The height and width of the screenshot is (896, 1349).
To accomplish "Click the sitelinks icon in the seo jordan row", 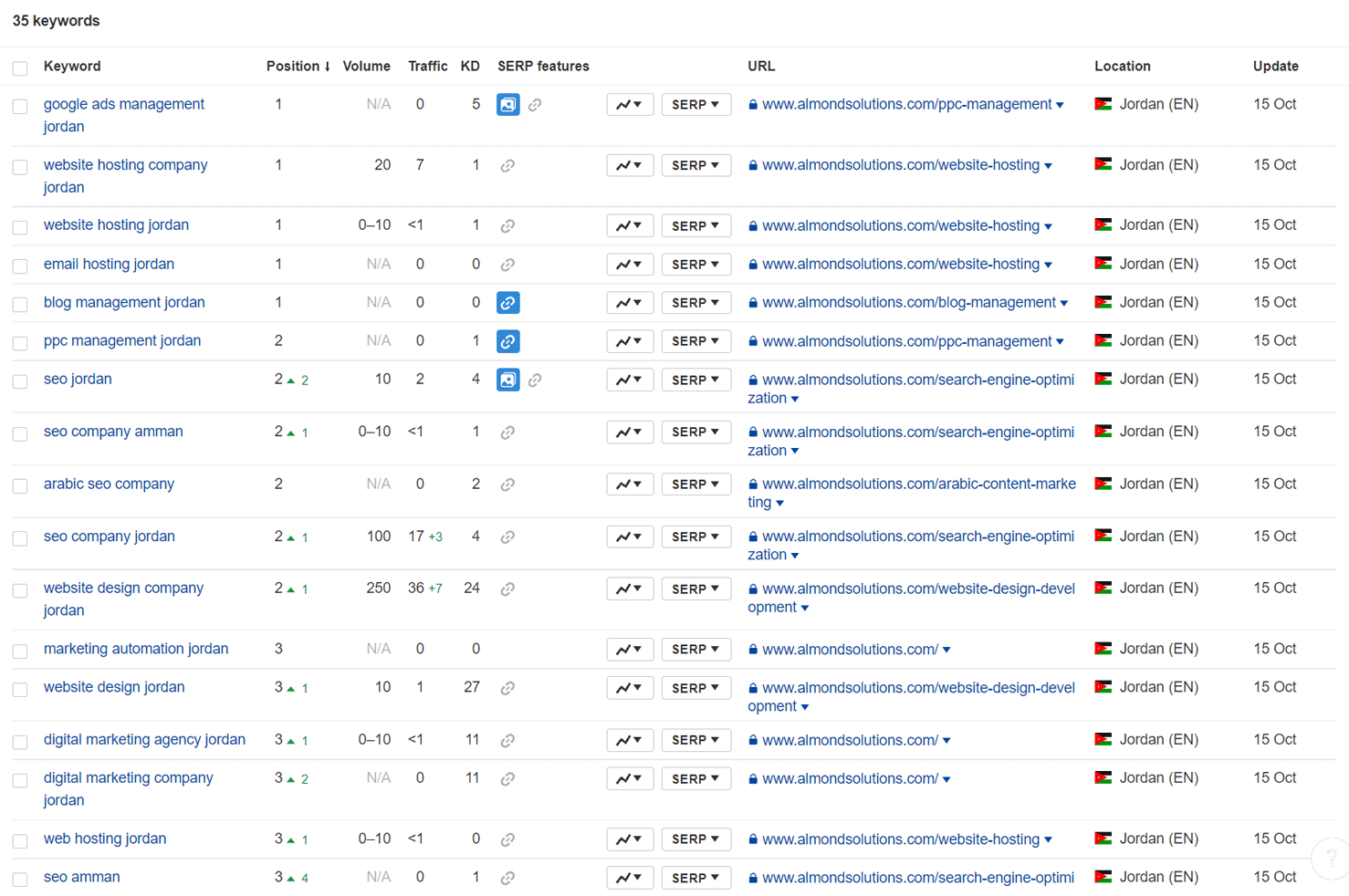I will pyautogui.click(x=535, y=380).
